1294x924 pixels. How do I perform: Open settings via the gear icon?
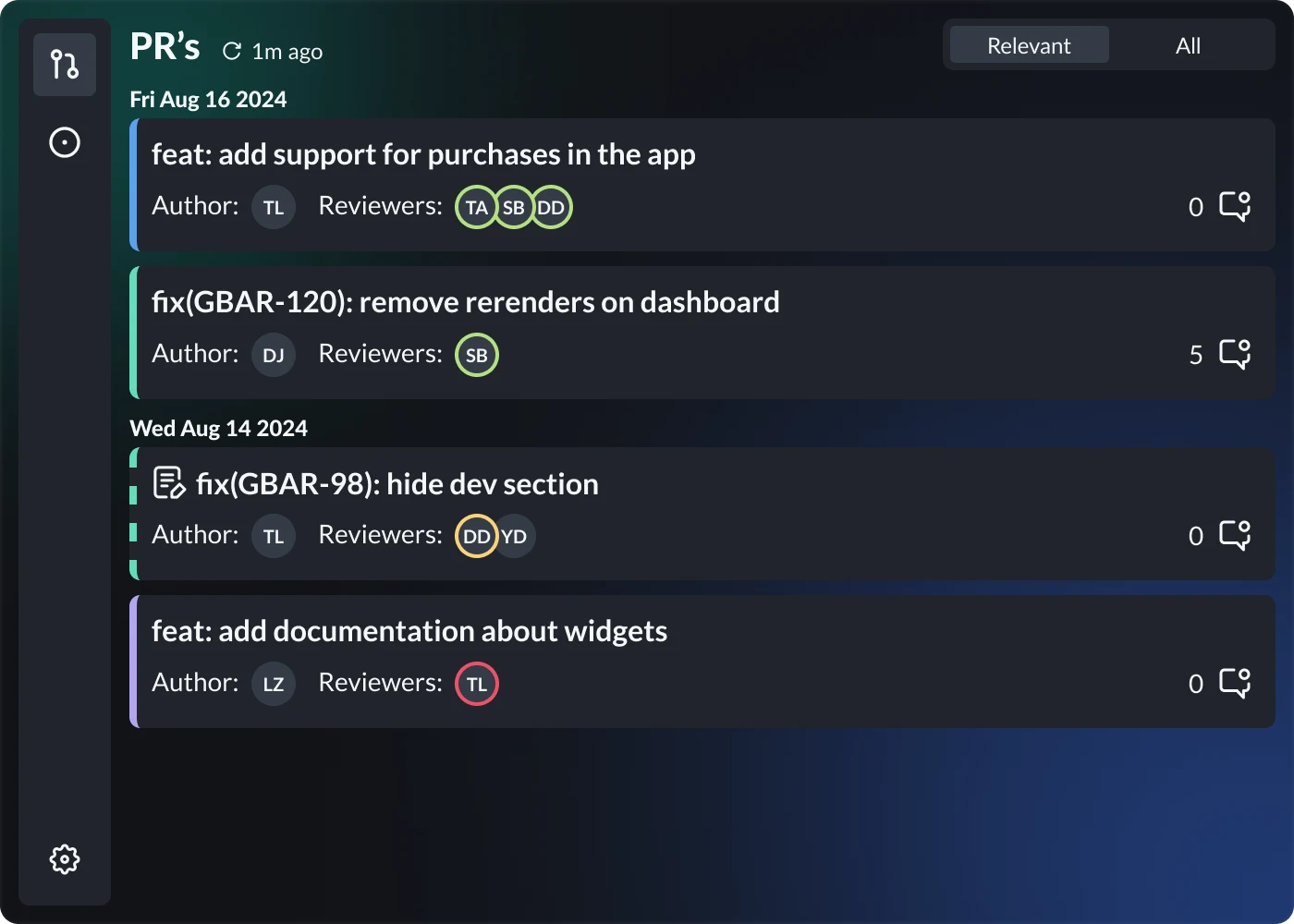pos(64,858)
